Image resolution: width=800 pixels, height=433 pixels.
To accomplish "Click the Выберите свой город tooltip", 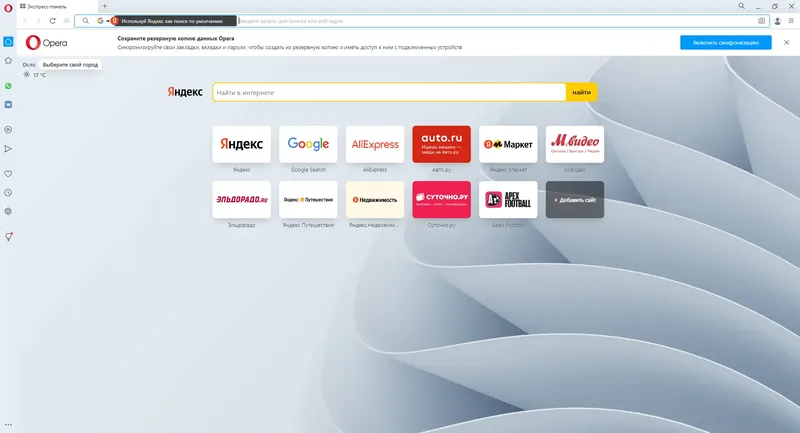I will tap(70, 65).
